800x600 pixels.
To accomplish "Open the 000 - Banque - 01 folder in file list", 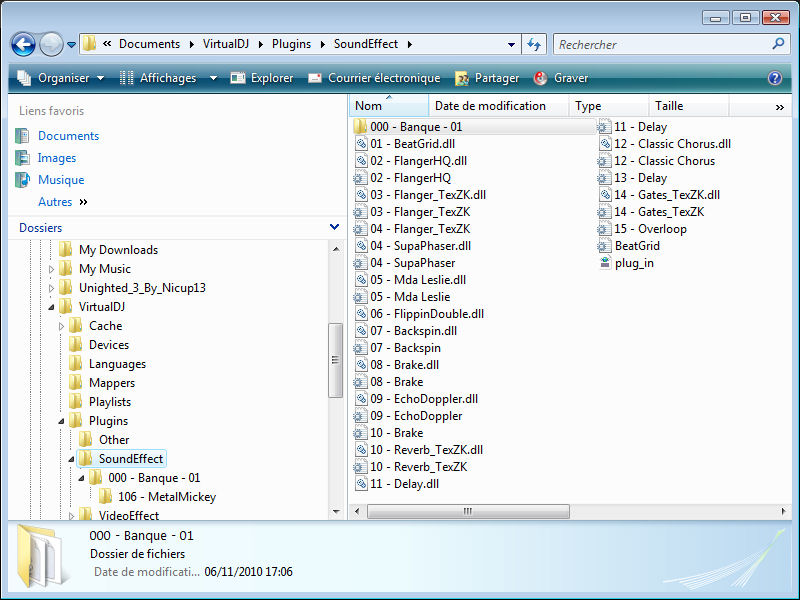I will 415,127.
